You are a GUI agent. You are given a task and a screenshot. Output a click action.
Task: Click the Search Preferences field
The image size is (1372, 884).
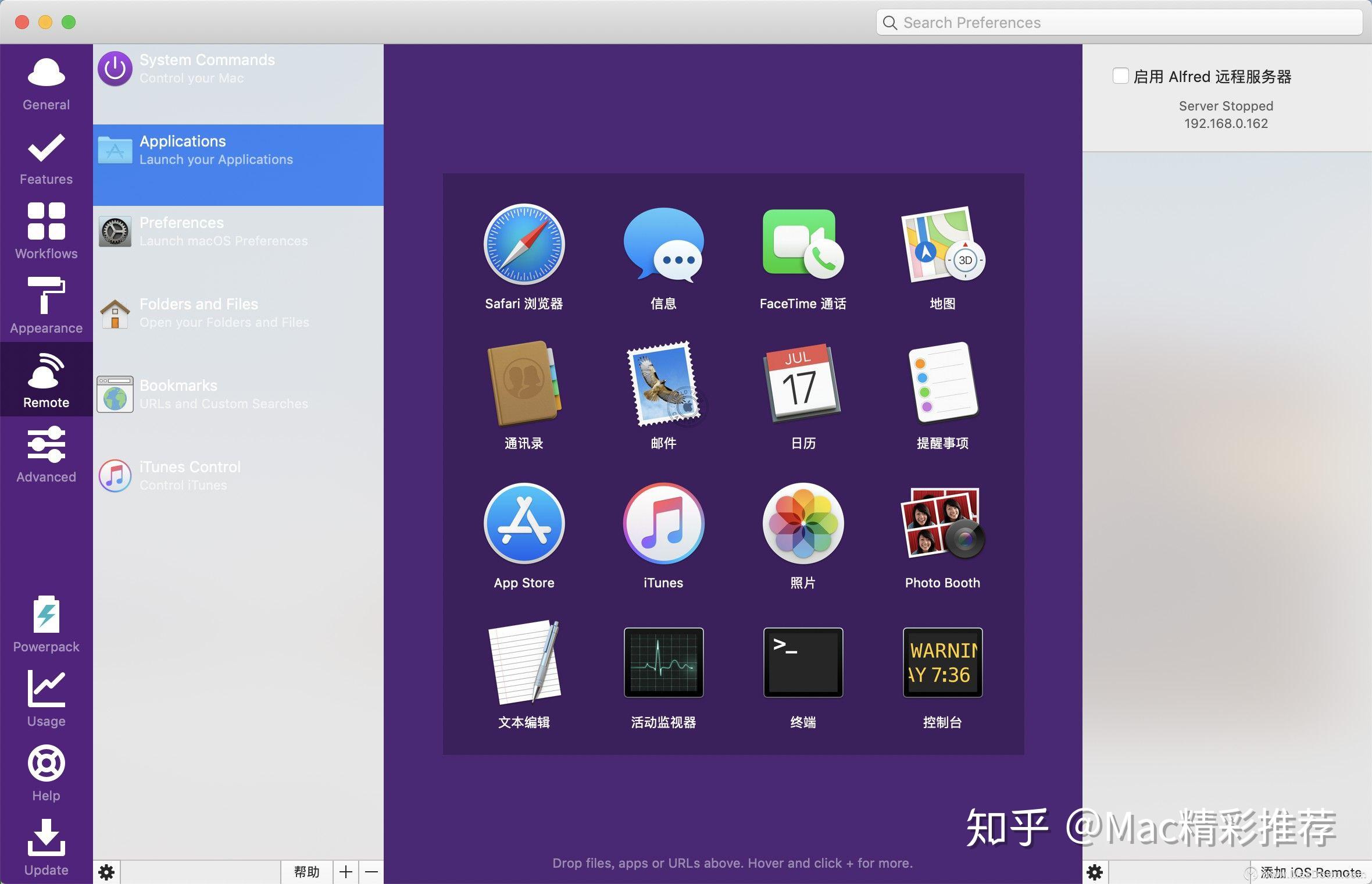pyautogui.click(x=1119, y=23)
